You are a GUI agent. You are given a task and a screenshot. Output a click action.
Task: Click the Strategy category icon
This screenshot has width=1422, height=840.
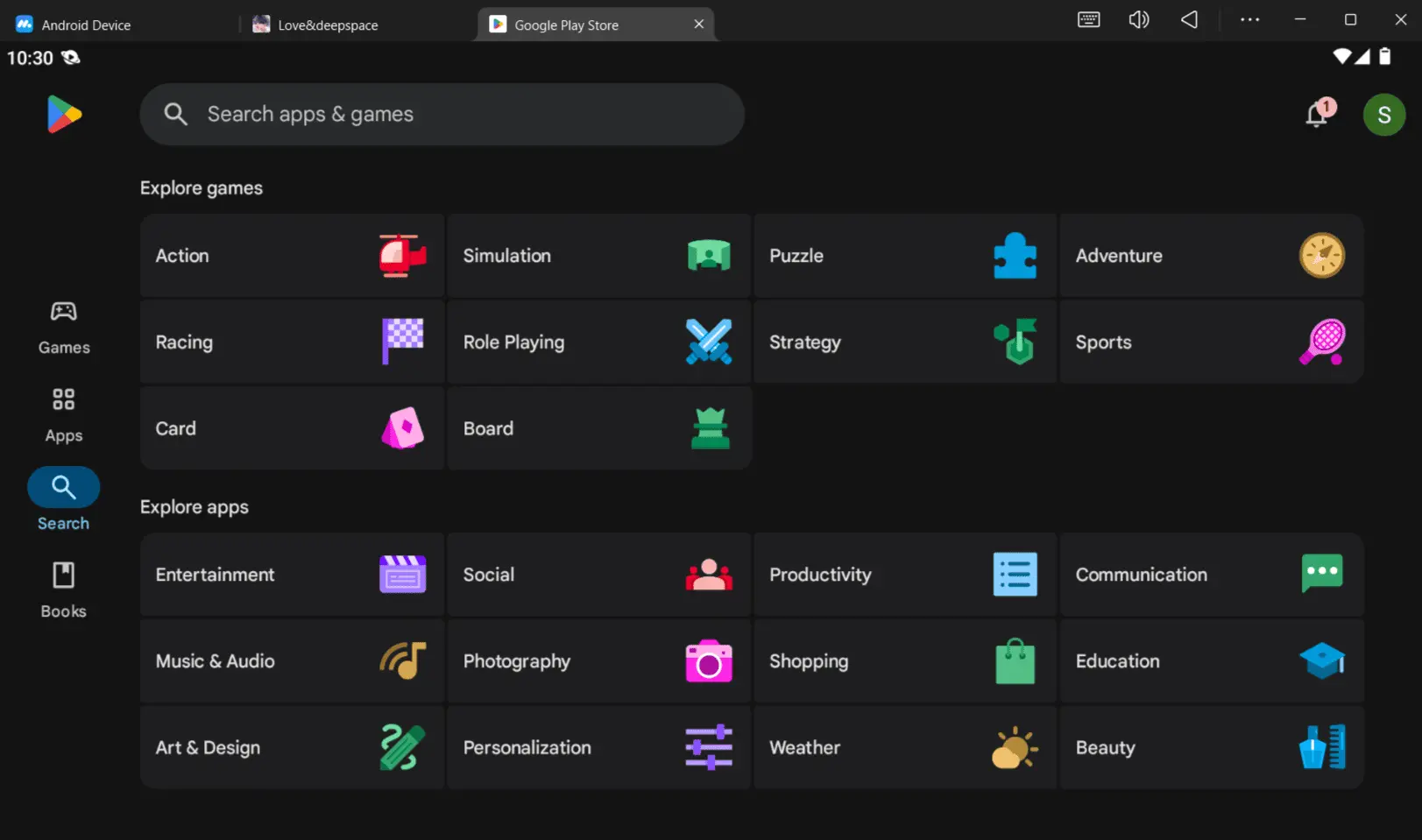point(1015,342)
